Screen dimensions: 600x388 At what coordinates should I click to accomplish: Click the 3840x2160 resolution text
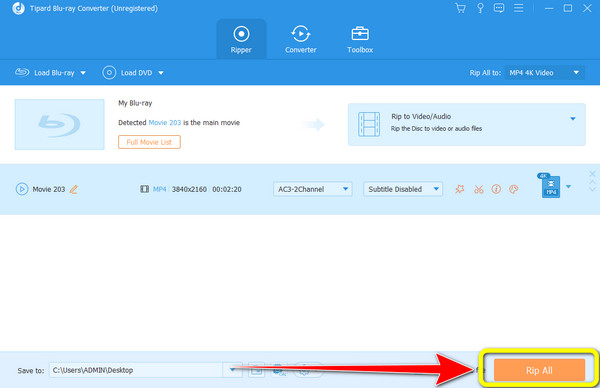(x=189, y=189)
